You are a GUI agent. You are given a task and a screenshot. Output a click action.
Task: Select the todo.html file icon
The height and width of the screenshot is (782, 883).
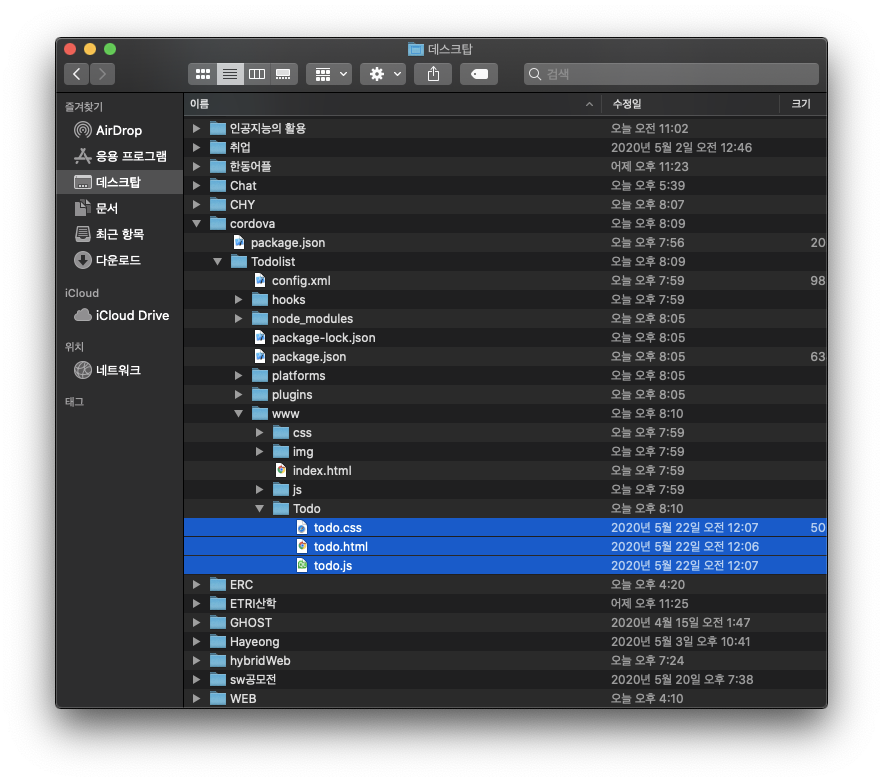302,546
